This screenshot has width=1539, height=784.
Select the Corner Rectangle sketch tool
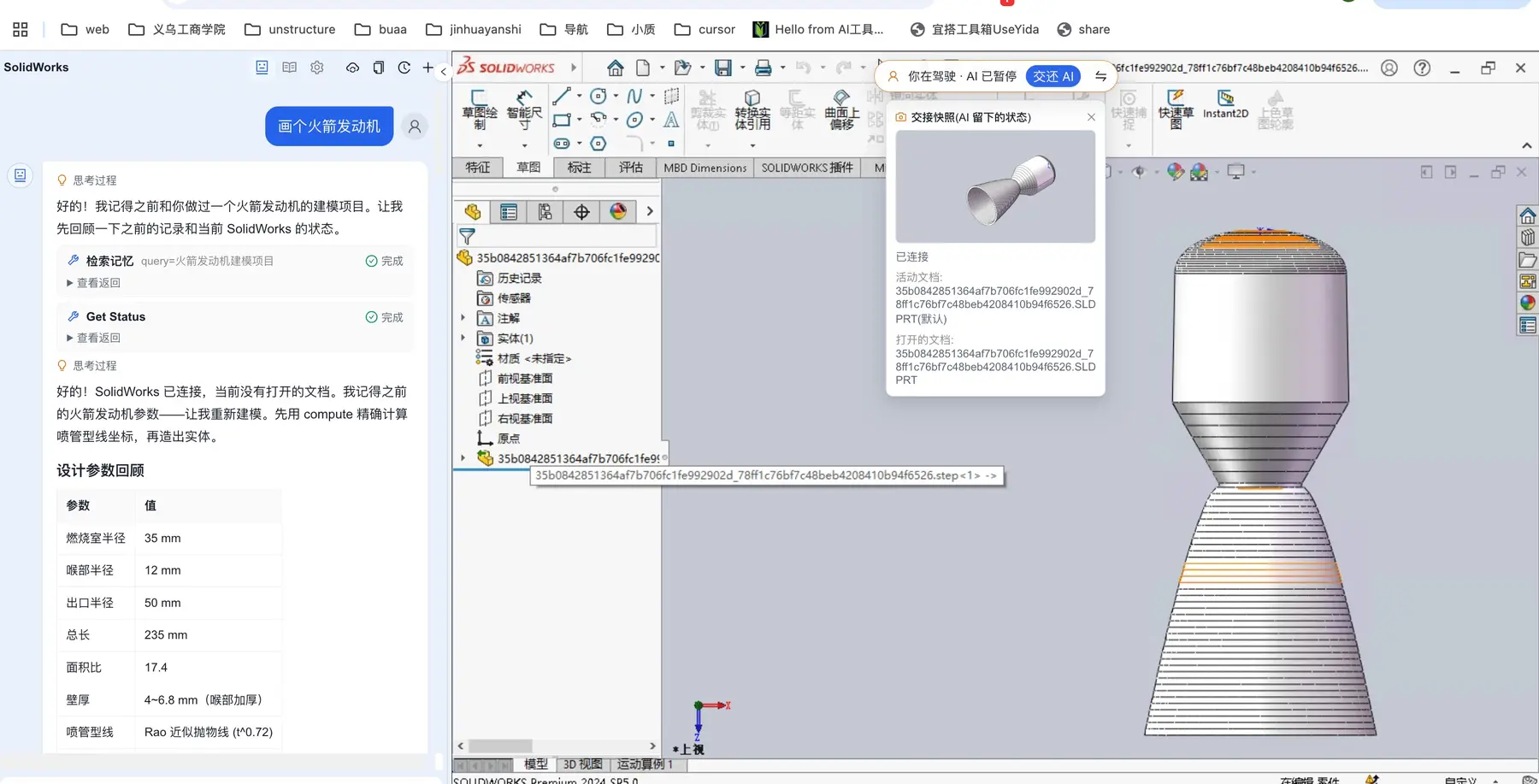tap(562, 120)
